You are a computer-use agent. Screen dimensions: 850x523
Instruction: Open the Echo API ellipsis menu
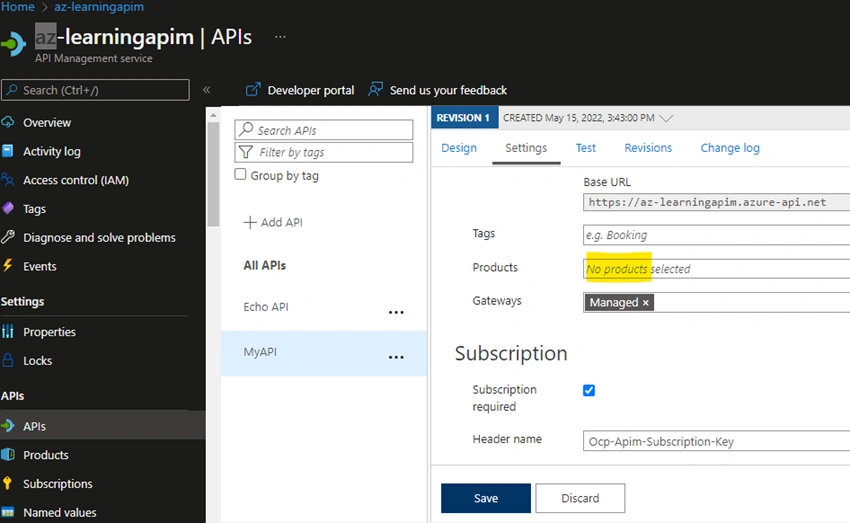coord(396,312)
